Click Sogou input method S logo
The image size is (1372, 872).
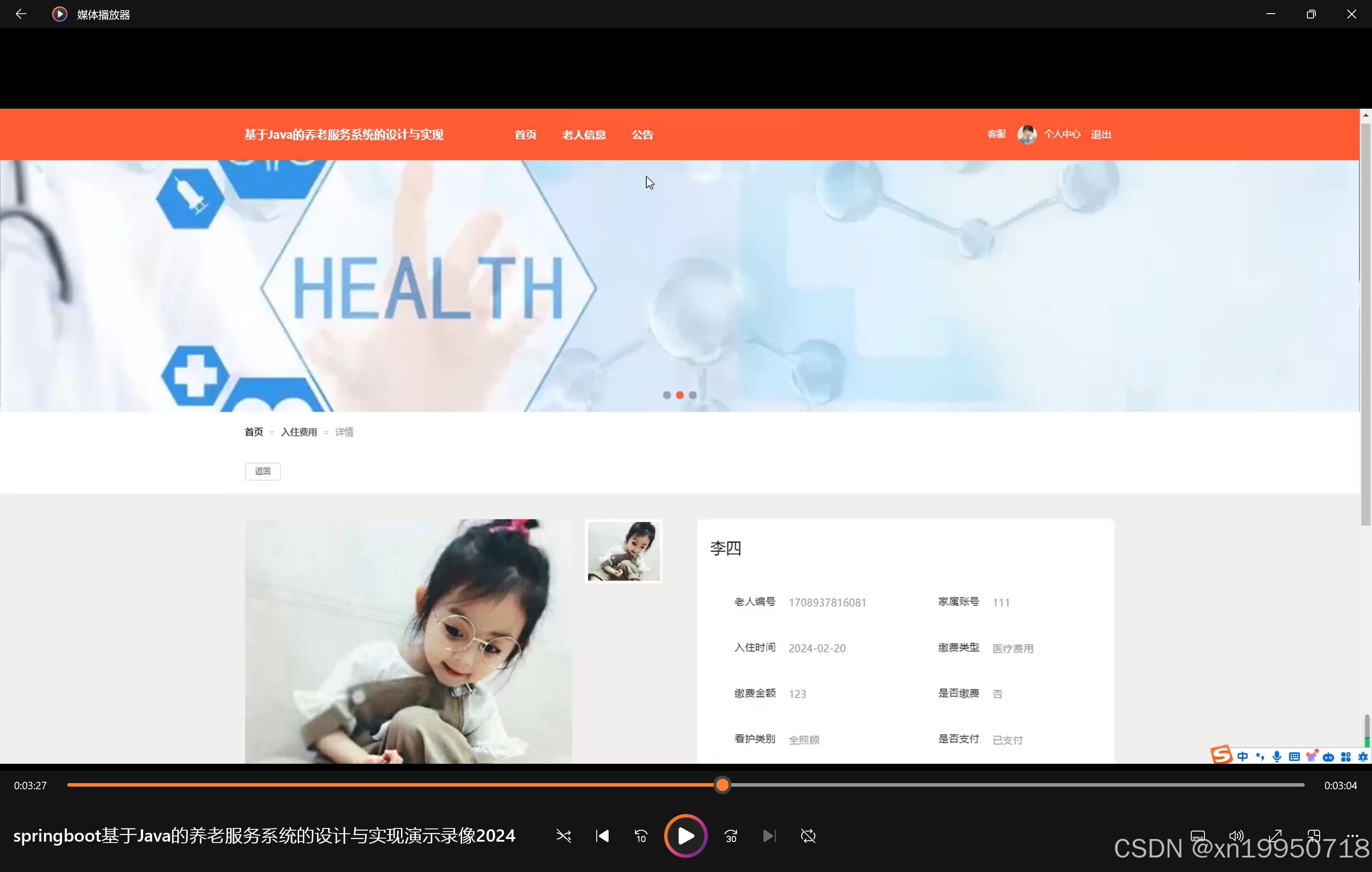(x=1221, y=755)
